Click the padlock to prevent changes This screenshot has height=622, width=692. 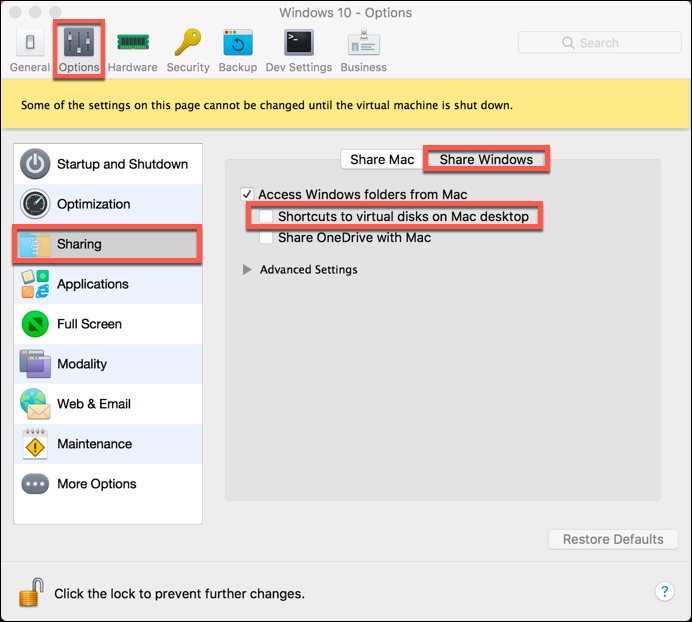pyautogui.click(x=31, y=592)
